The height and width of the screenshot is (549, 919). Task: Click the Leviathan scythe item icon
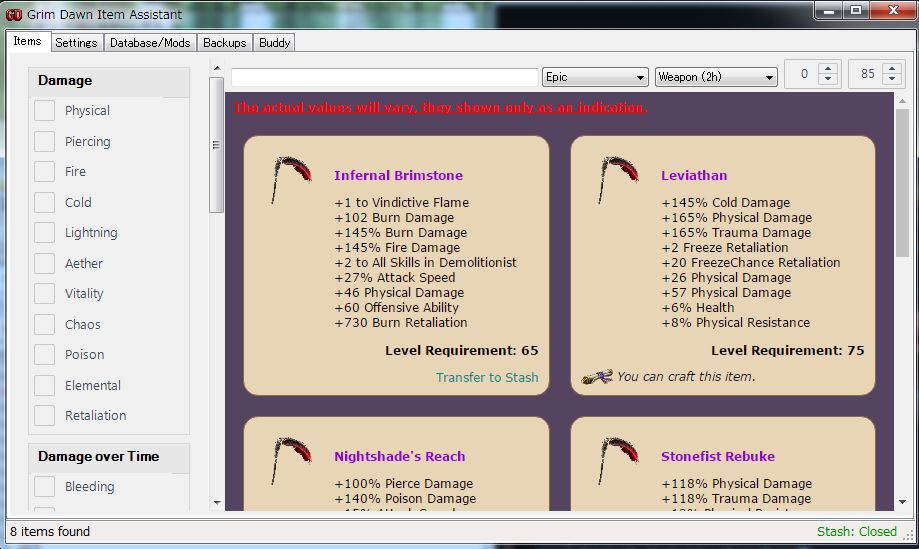(618, 180)
